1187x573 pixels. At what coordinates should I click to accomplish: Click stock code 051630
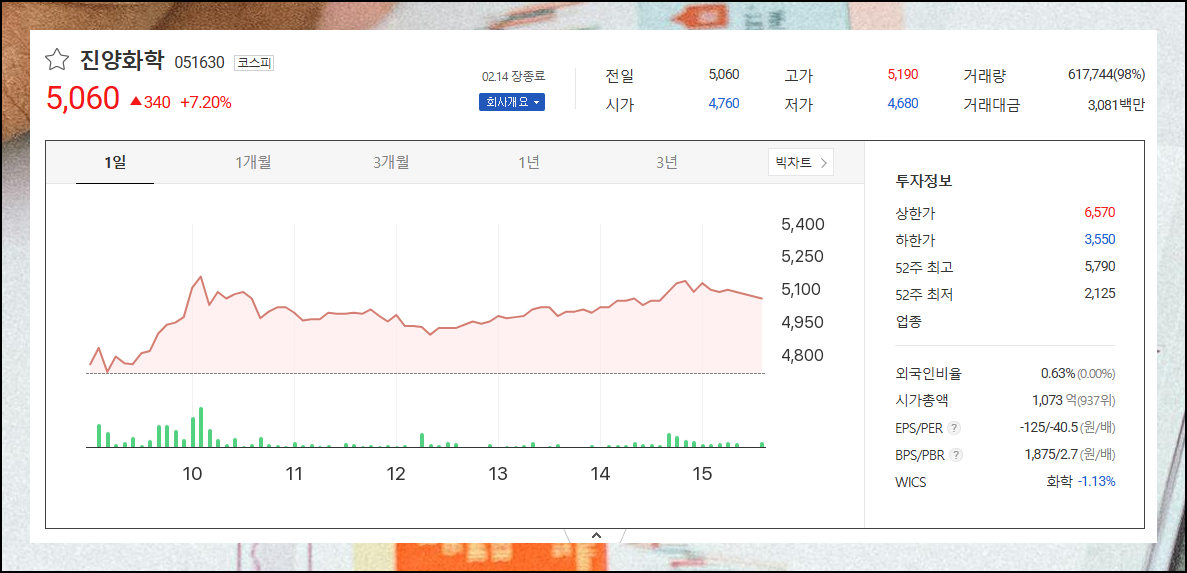[x=199, y=63]
